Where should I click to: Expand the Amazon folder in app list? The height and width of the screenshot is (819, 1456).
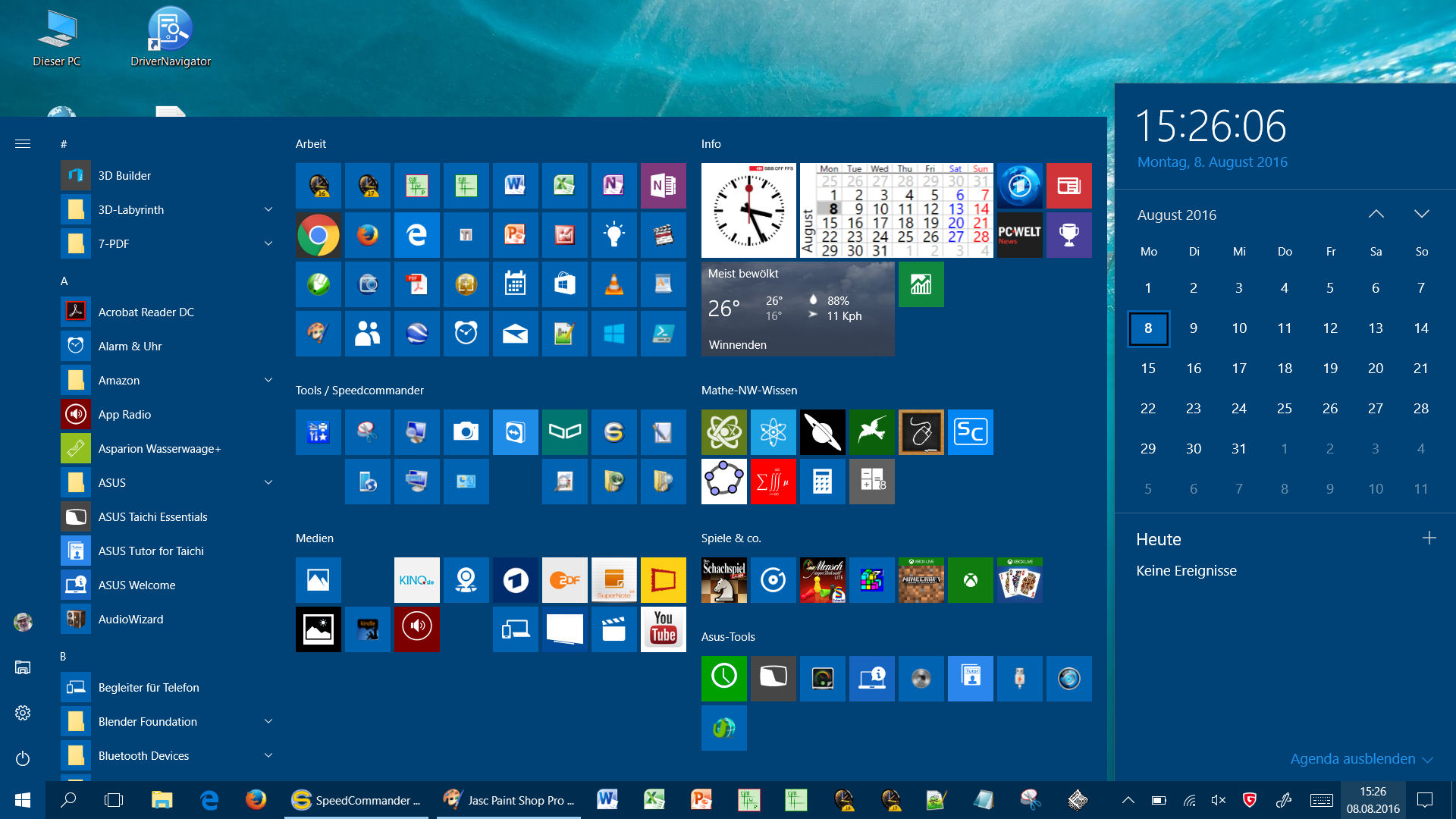point(268,380)
